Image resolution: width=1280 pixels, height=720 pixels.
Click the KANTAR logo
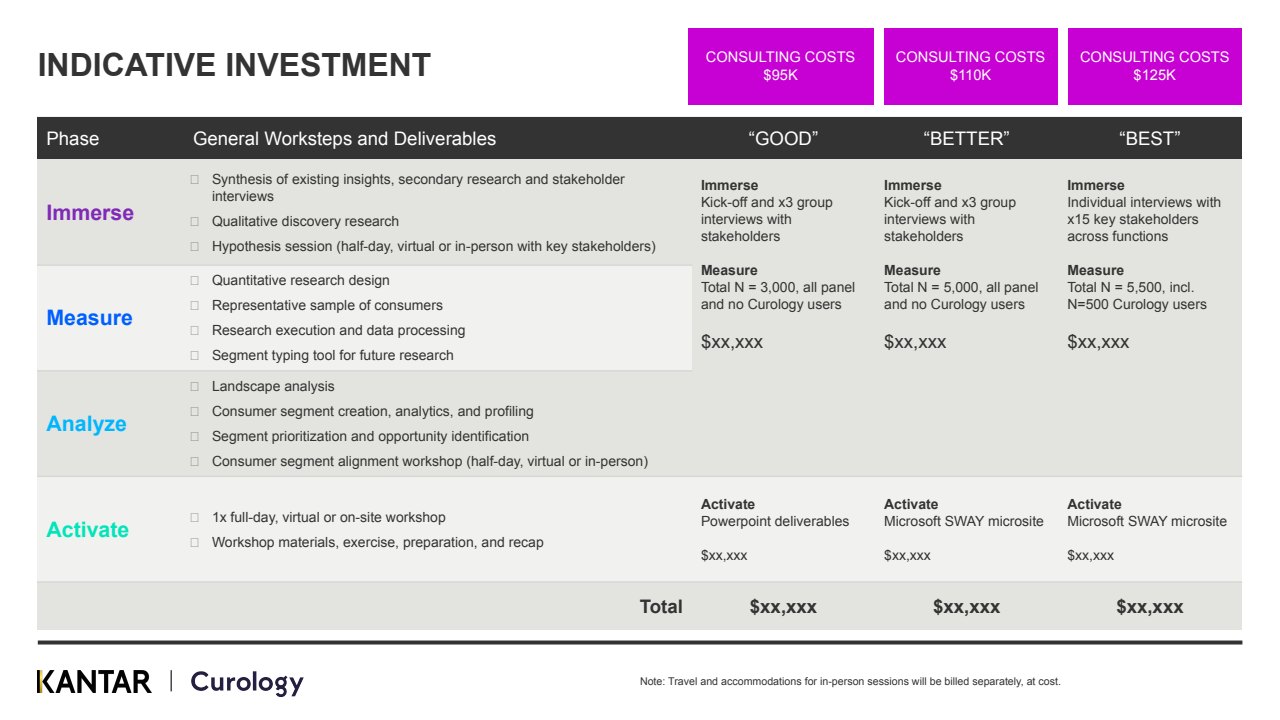coord(94,682)
